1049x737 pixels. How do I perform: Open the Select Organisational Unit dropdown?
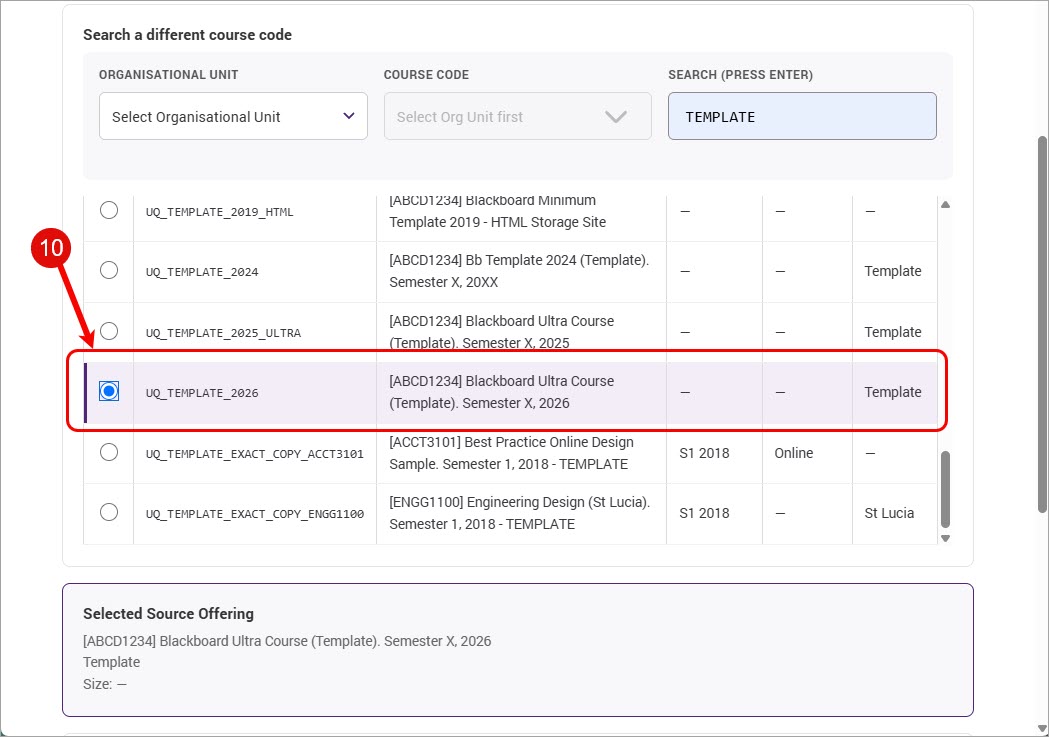coord(233,116)
